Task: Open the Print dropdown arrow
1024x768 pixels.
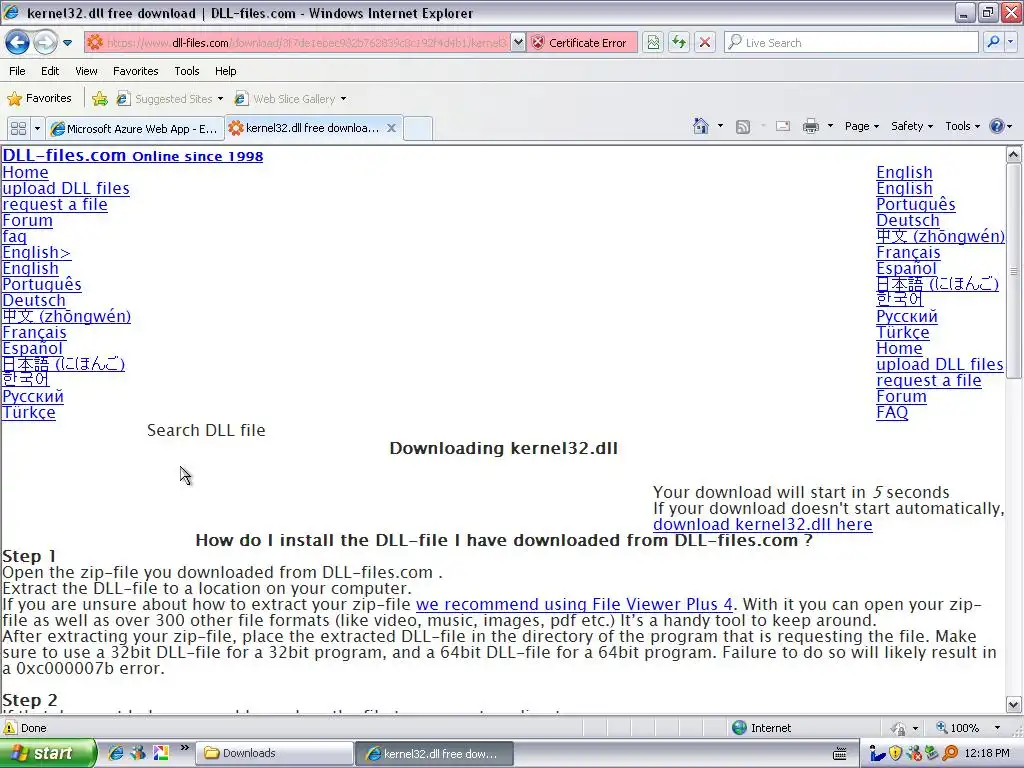Action: (830, 126)
